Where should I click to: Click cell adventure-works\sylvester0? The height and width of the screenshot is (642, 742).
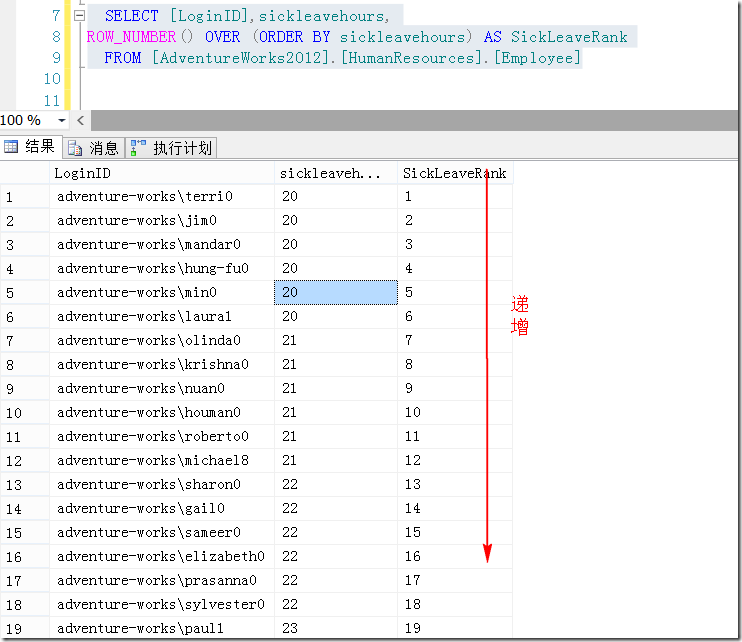(x=161, y=604)
